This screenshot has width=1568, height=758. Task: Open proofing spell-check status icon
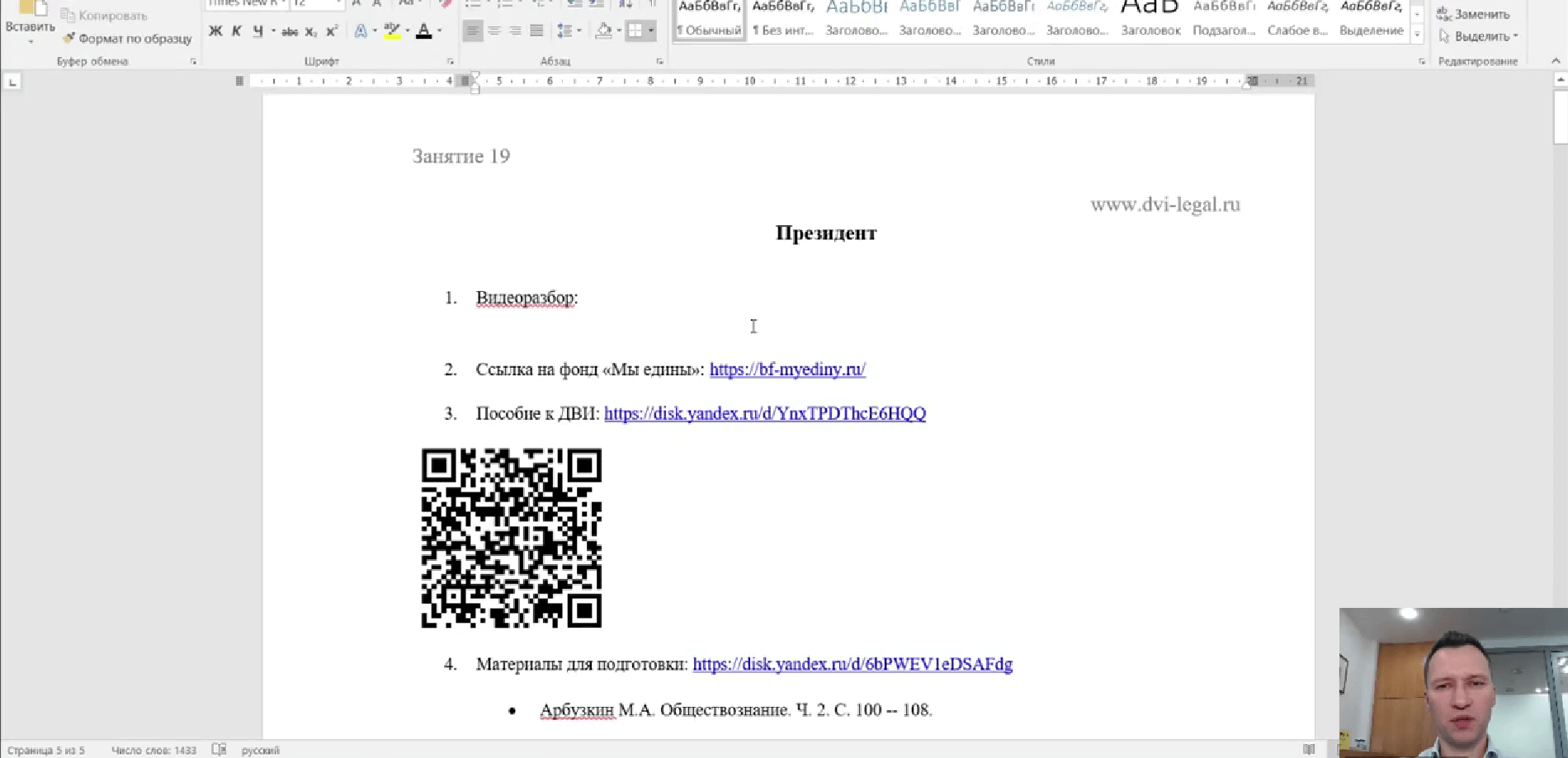pos(219,750)
